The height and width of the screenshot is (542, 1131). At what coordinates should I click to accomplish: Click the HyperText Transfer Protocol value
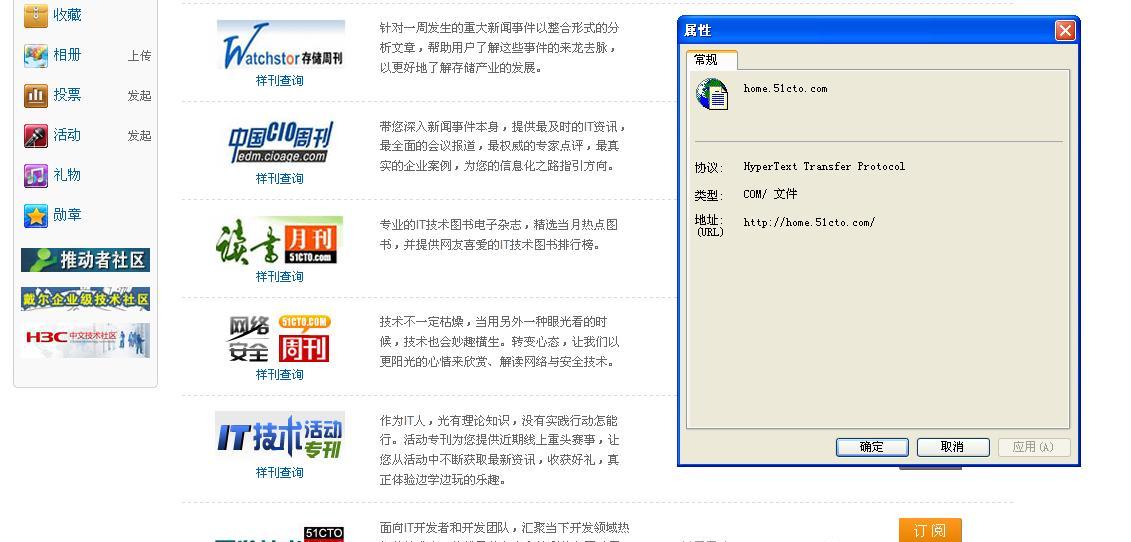pyautogui.click(x=824, y=167)
